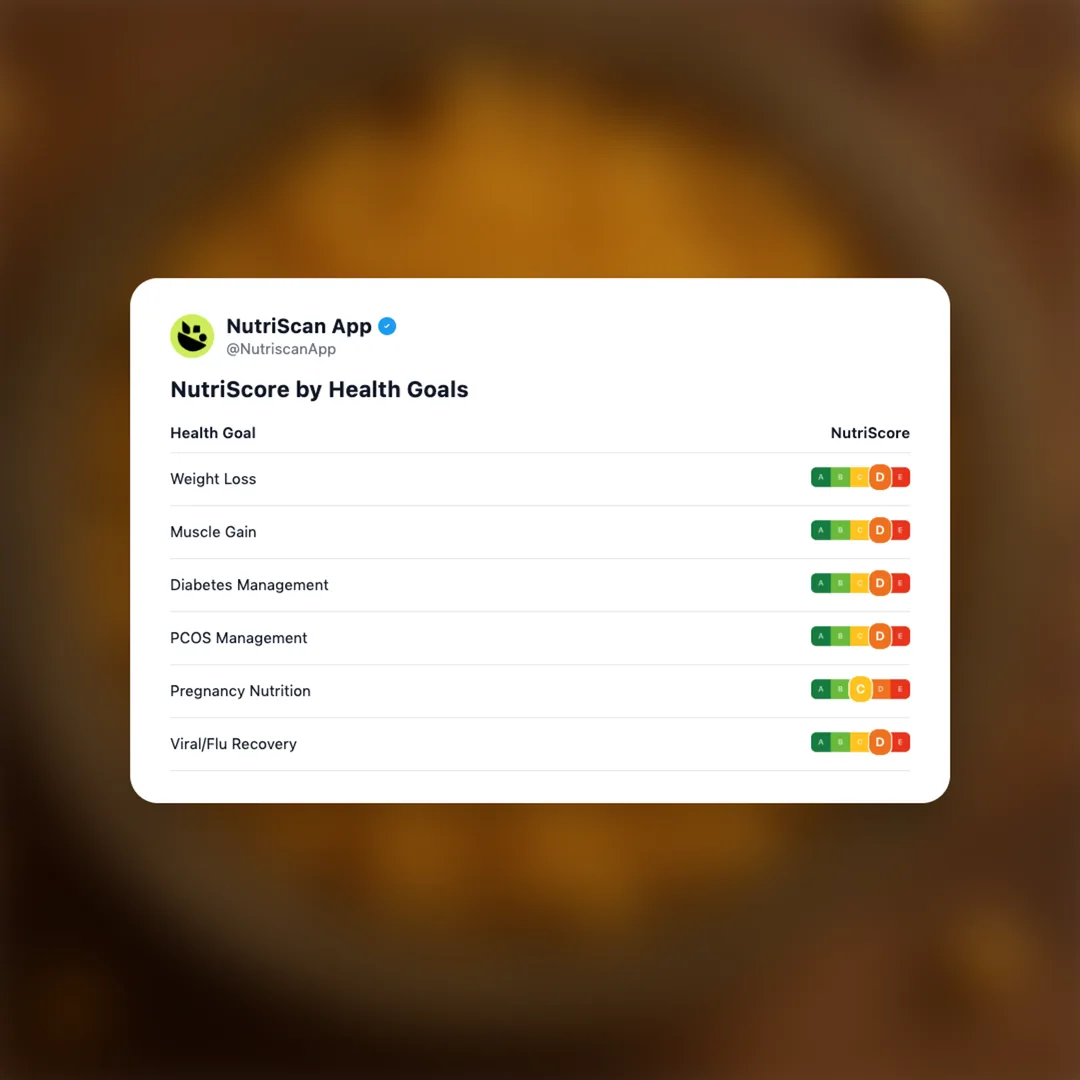
Task: Click the green A segment in Weight Loss score
Action: 821,478
